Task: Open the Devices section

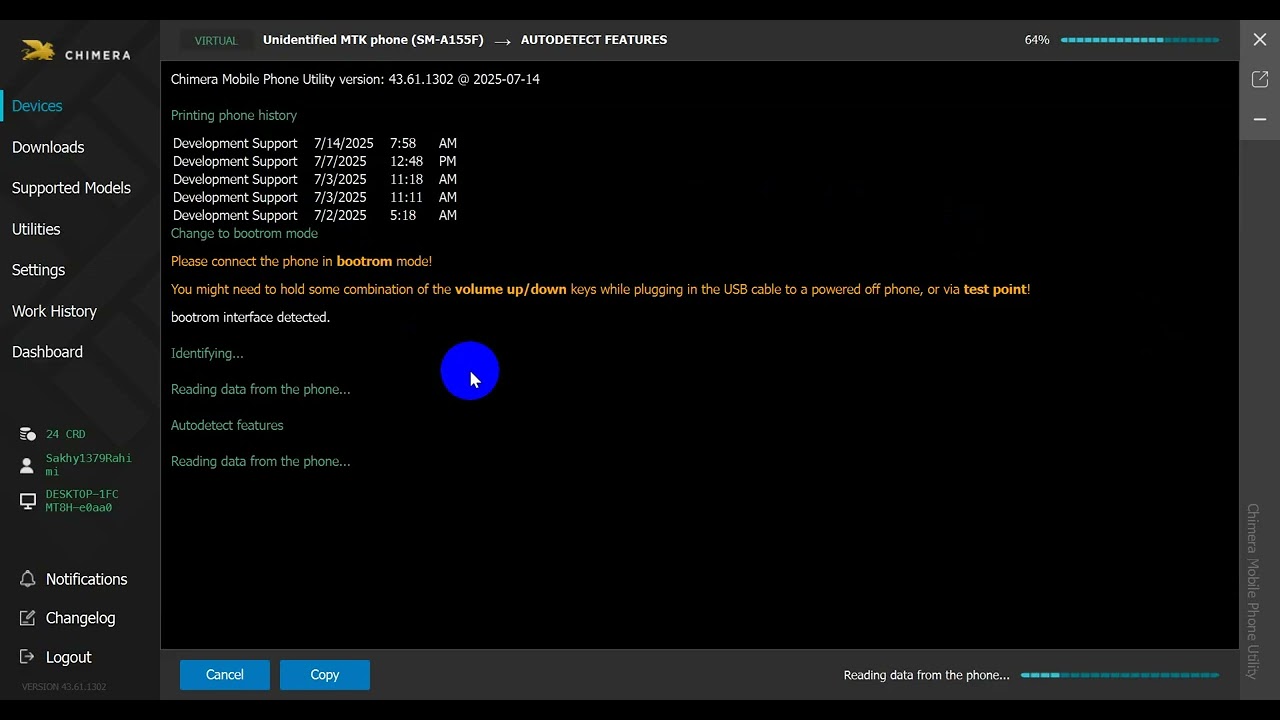Action: click(37, 106)
